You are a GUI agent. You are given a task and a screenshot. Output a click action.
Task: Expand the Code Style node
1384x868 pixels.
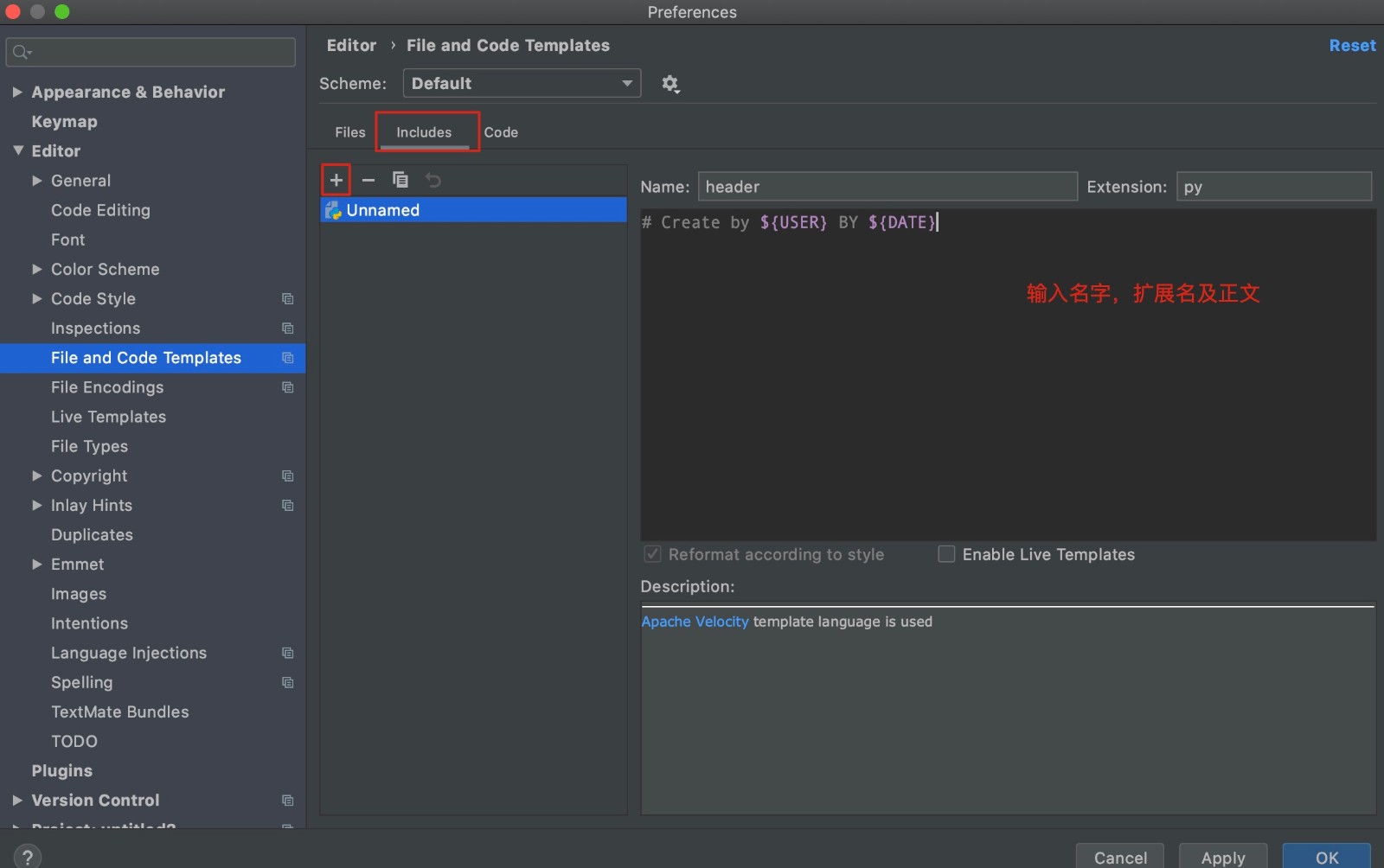click(37, 299)
